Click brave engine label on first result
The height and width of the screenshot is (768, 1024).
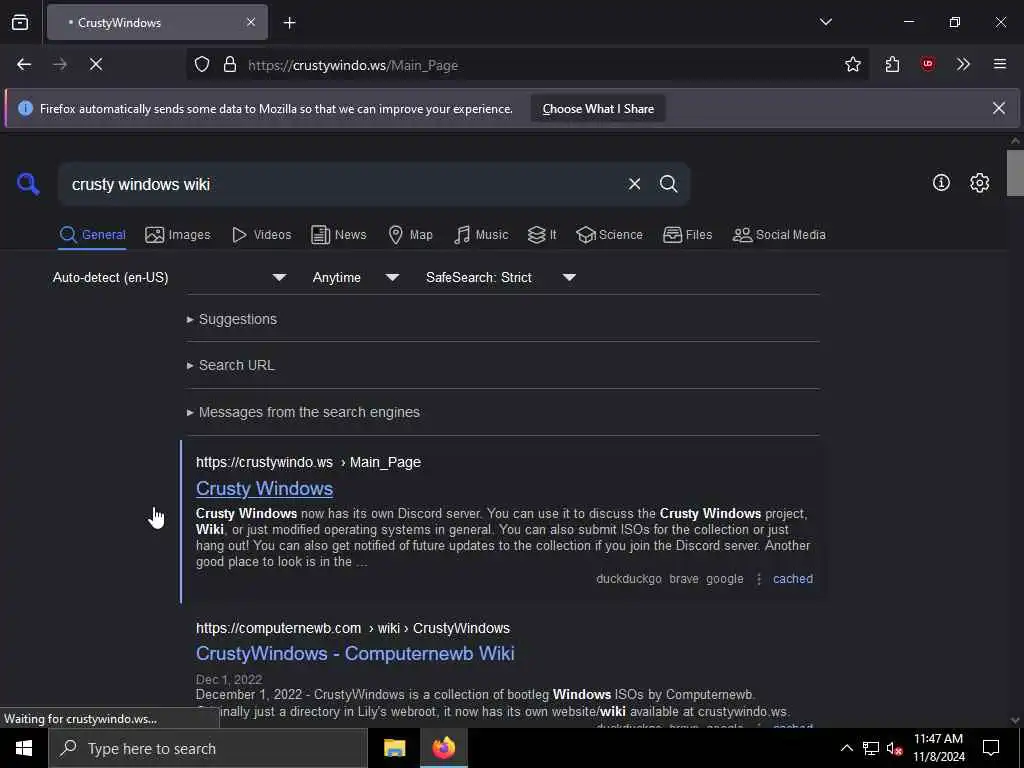pos(684,579)
